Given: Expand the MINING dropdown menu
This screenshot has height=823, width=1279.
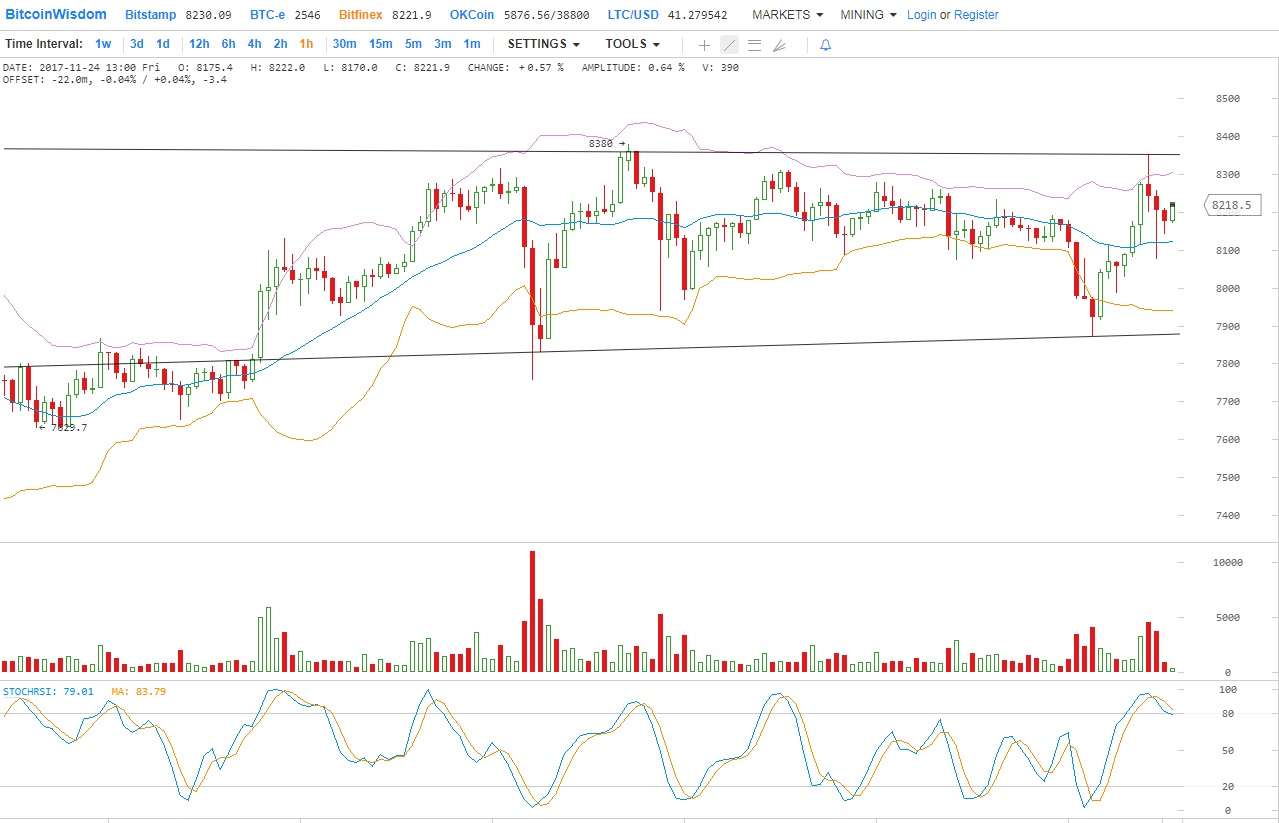Looking at the screenshot, I should (868, 15).
